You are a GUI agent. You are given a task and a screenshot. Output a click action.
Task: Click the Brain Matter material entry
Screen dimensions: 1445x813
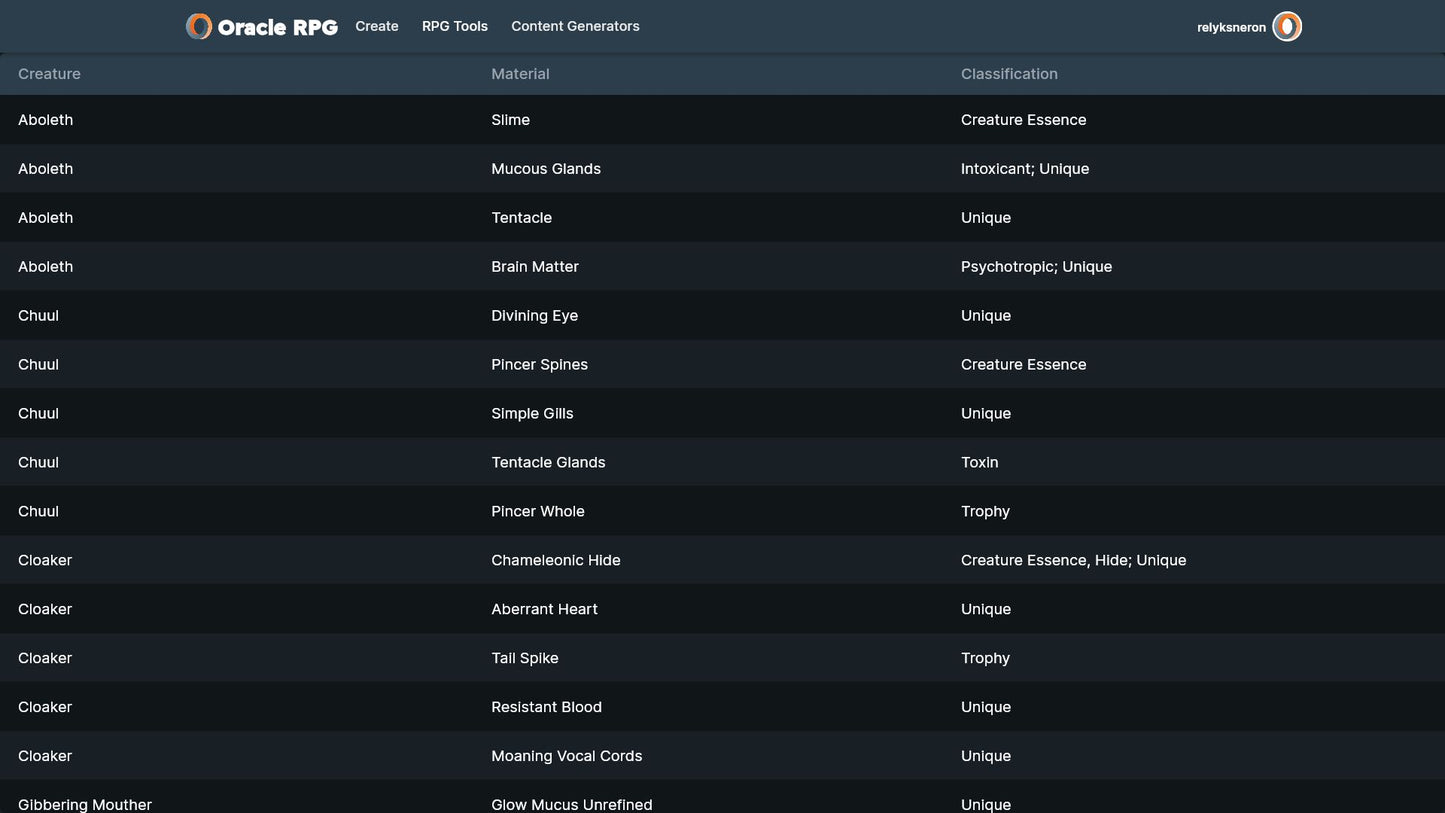[x=535, y=267]
